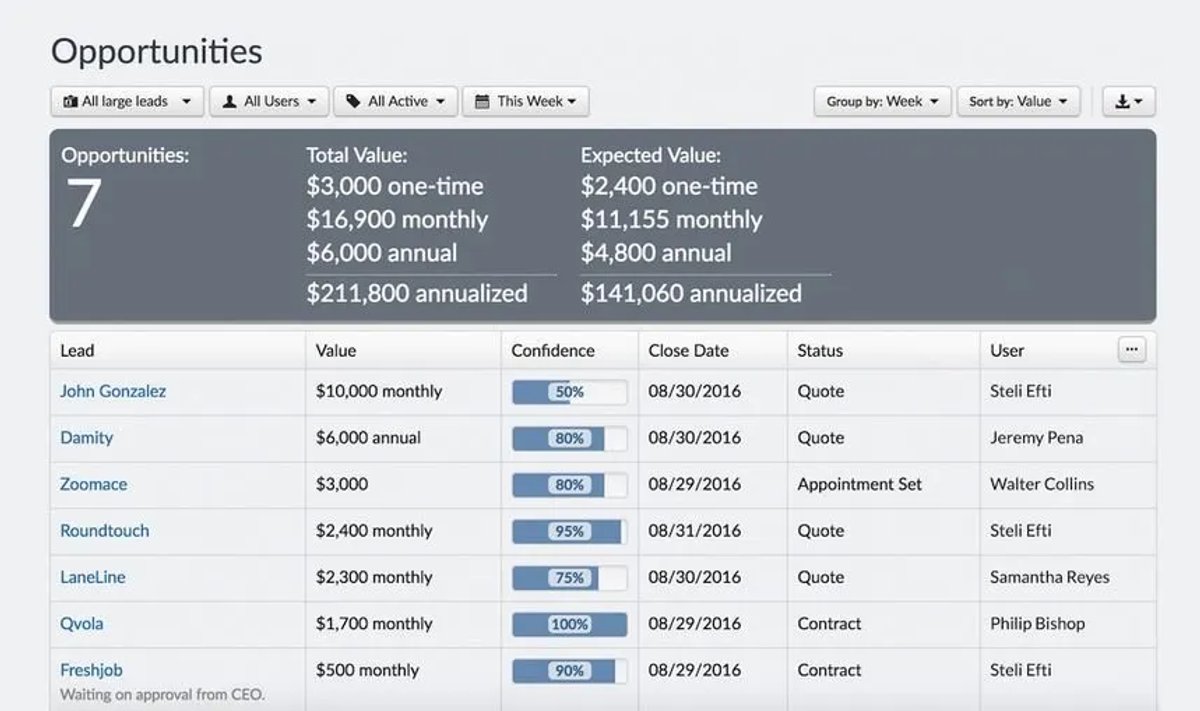The height and width of the screenshot is (711, 1200).
Task: Click calendar icon in This Week filter
Action: pos(482,101)
